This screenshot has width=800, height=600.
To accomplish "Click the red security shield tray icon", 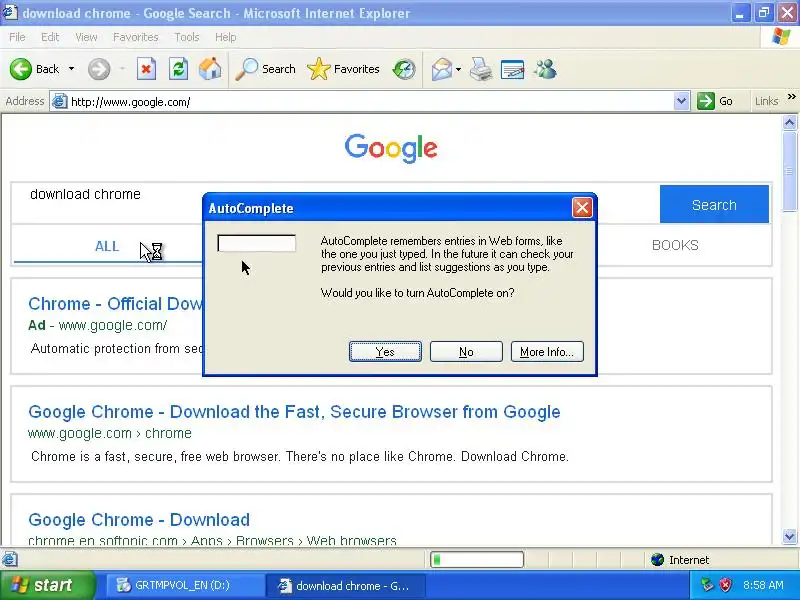I will (725, 585).
